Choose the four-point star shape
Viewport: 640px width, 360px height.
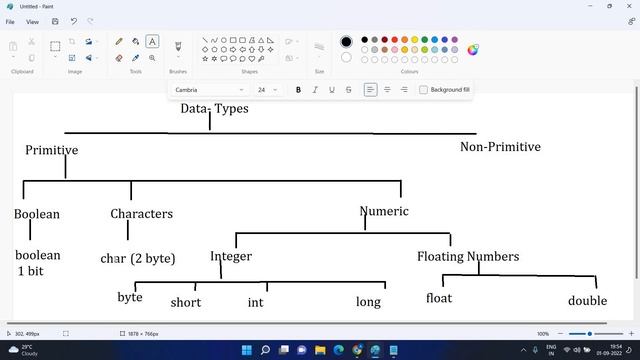[271, 49]
